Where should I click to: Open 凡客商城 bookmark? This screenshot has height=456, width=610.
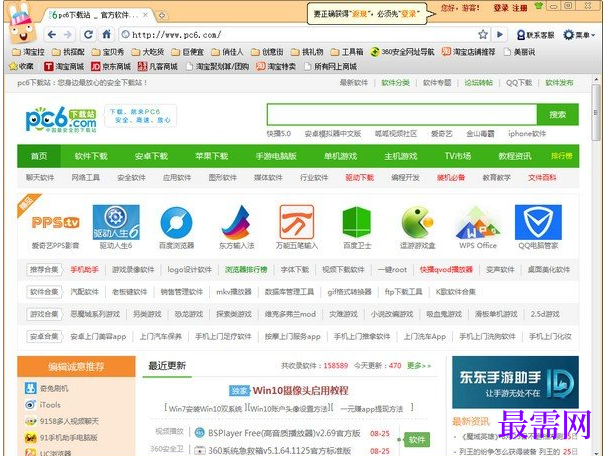tap(158, 67)
